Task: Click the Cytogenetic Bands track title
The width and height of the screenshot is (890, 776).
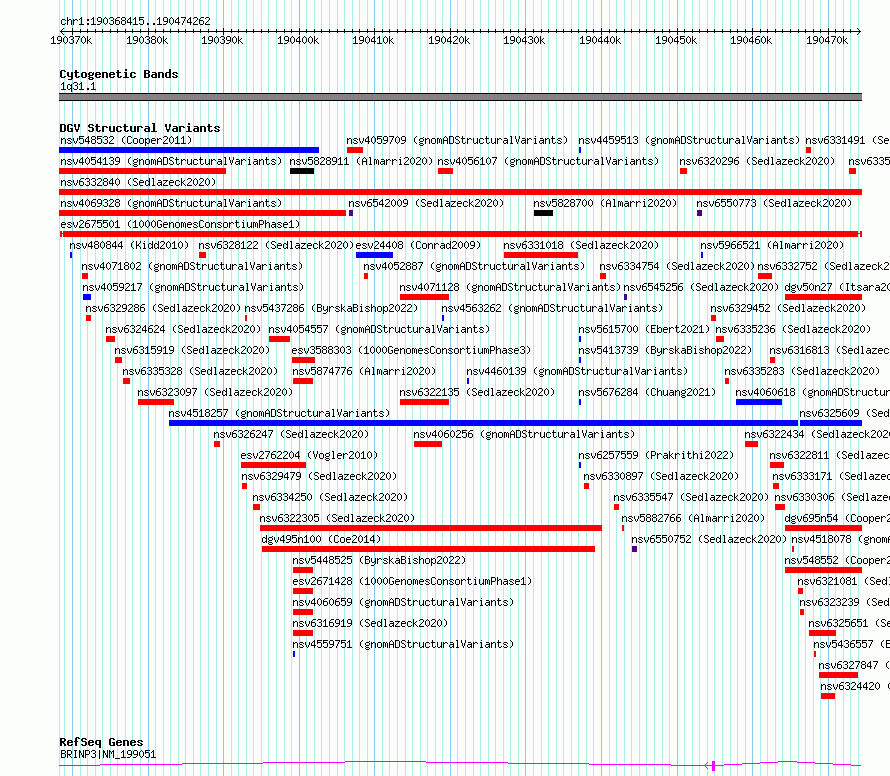Action: pos(119,74)
